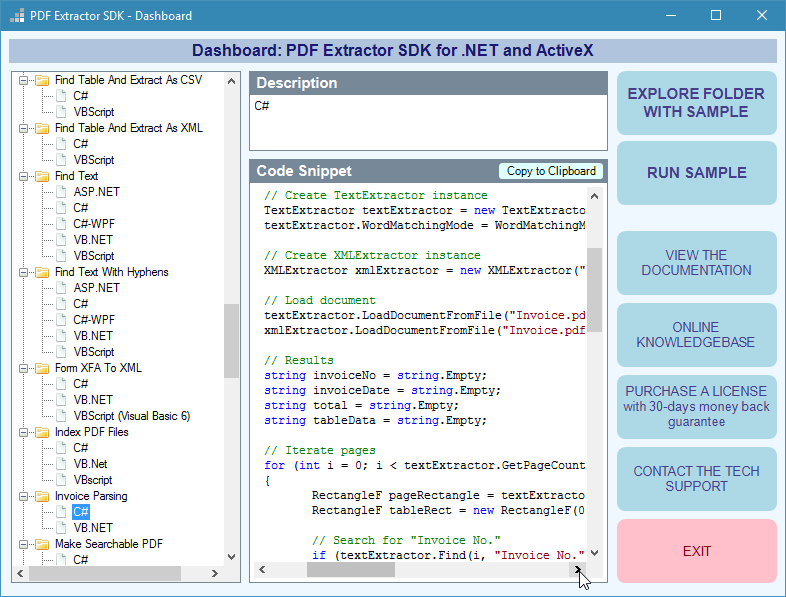Exit the dashboard
Screen dimensions: 786x597
(x=696, y=551)
